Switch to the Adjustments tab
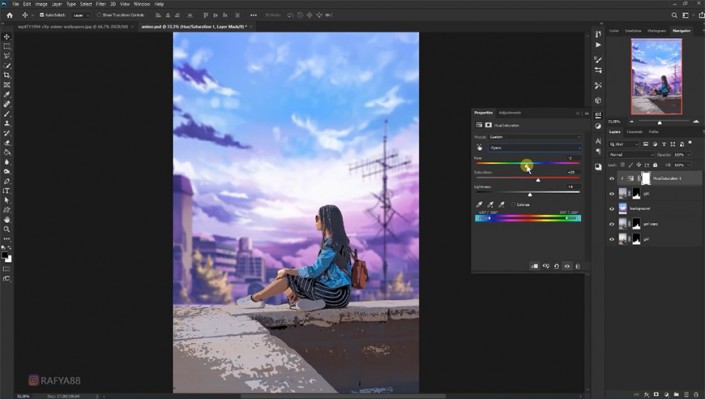This screenshot has width=705, height=399. pyautogui.click(x=510, y=112)
